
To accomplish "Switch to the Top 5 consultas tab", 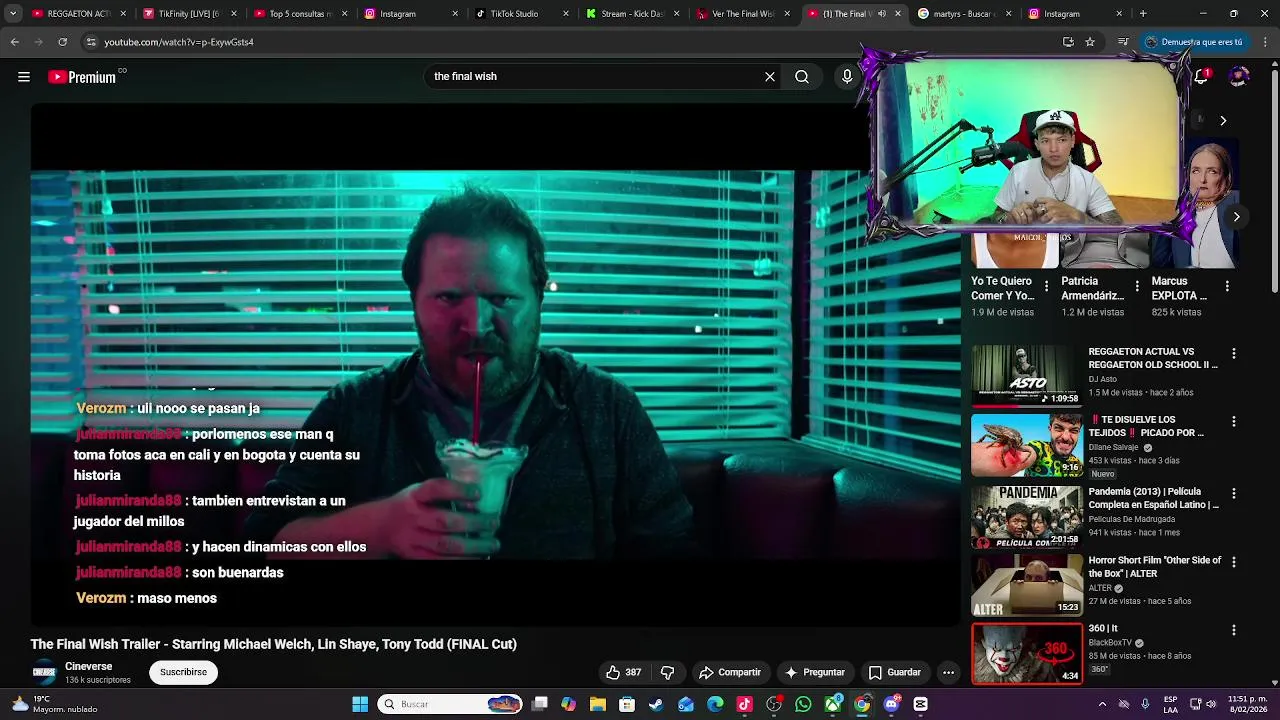I will click(x=300, y=14).
